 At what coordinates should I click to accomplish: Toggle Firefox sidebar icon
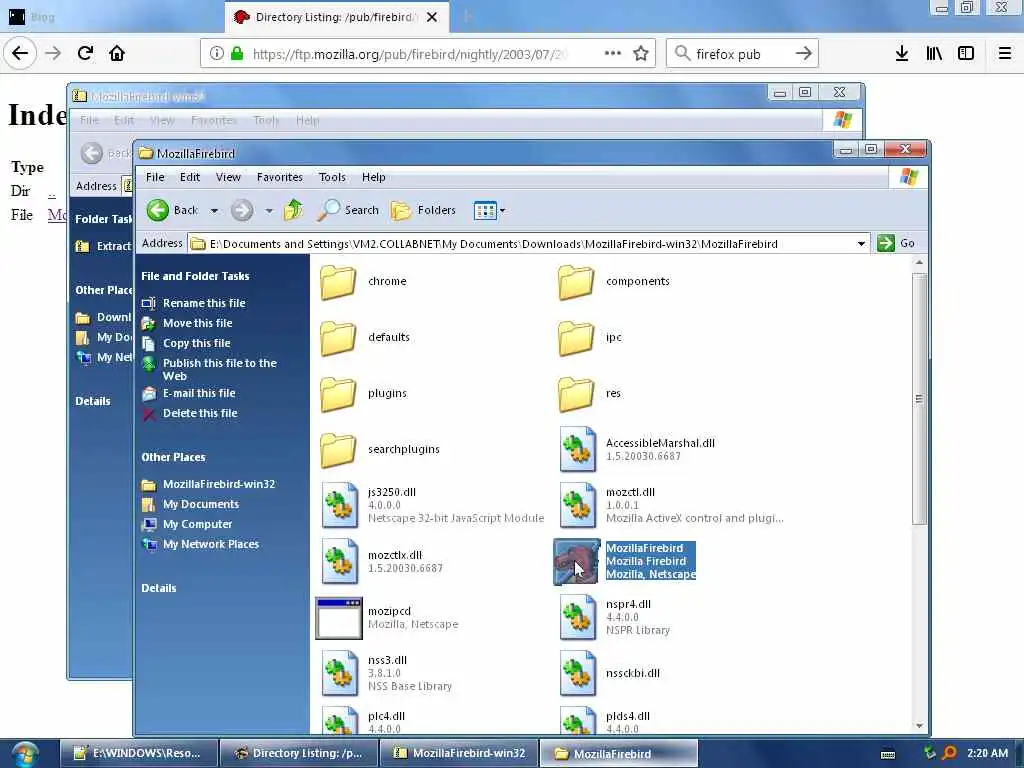pyautogui.click(x=966, y=54)
